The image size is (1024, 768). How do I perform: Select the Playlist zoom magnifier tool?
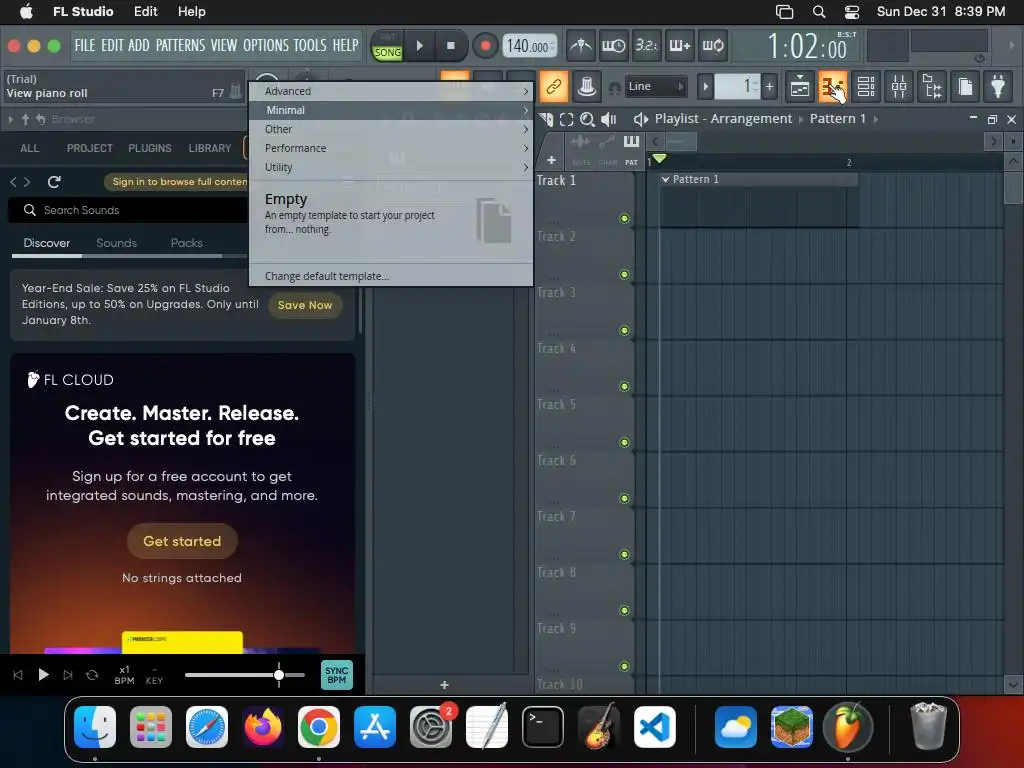[587, 119]
